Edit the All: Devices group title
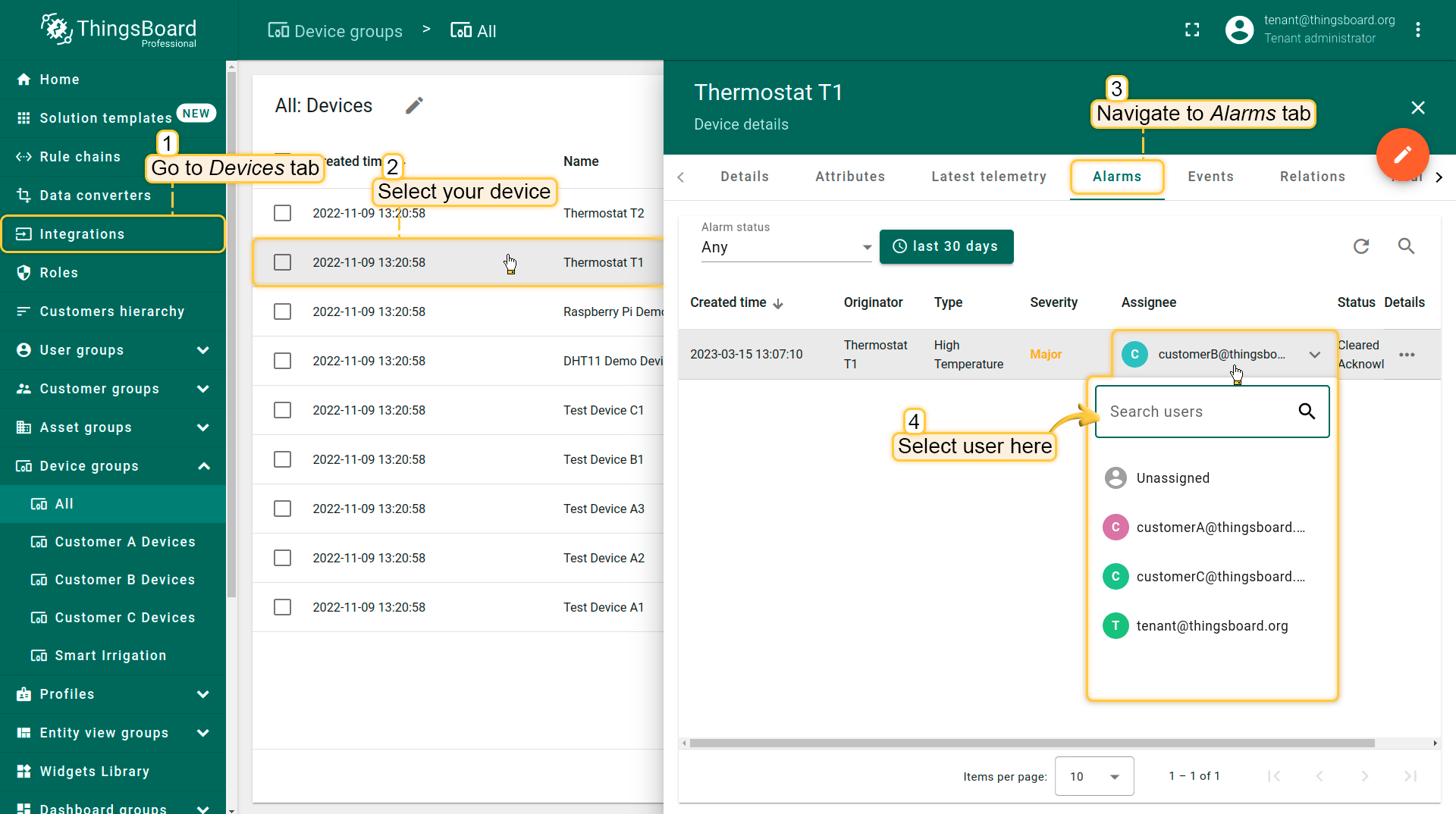This screenshot has height=814, width=1456. 414,105
